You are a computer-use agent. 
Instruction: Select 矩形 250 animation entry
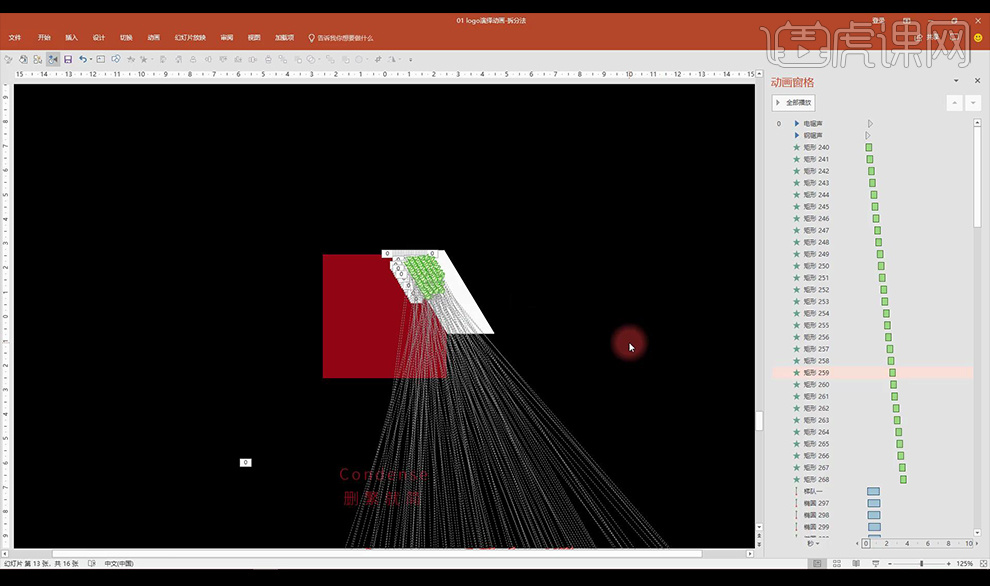pos(816,266)
